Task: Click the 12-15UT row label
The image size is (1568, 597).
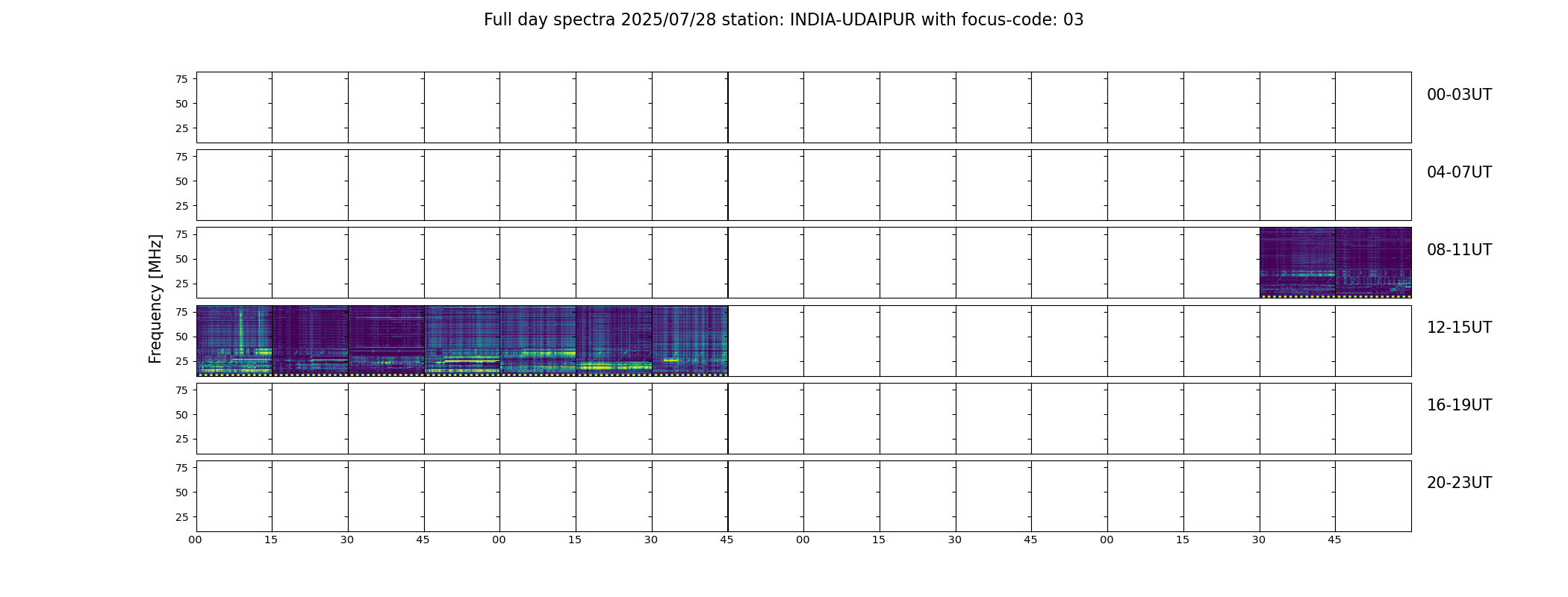Action: 1459,328
